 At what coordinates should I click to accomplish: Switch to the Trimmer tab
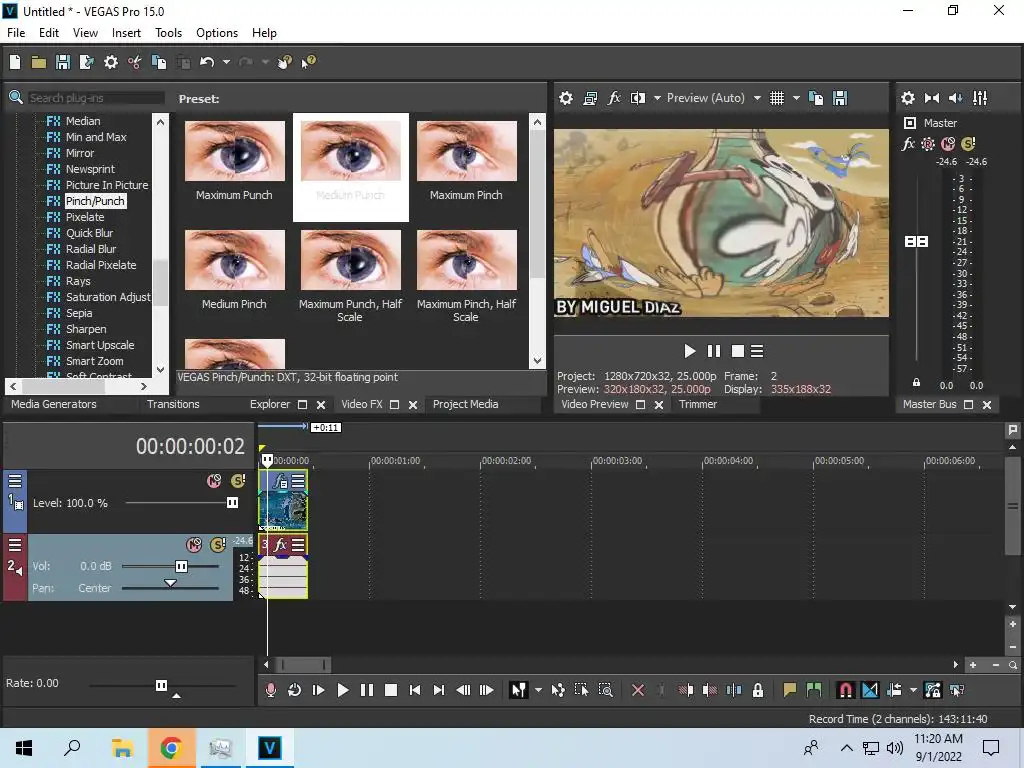(x=698, y=404)
